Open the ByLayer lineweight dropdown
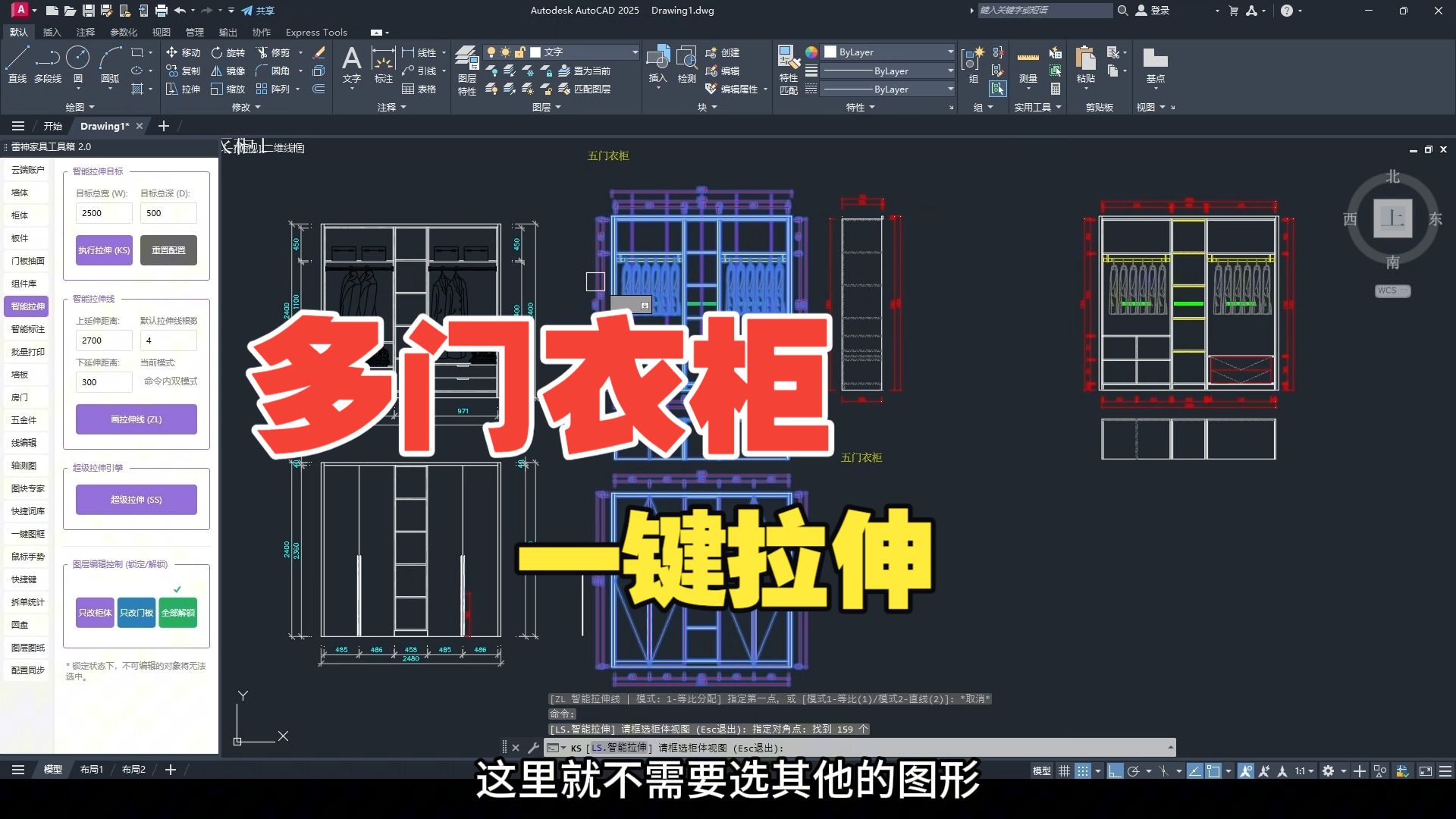Screen dimensions: 1456x819 click(889, 71)
